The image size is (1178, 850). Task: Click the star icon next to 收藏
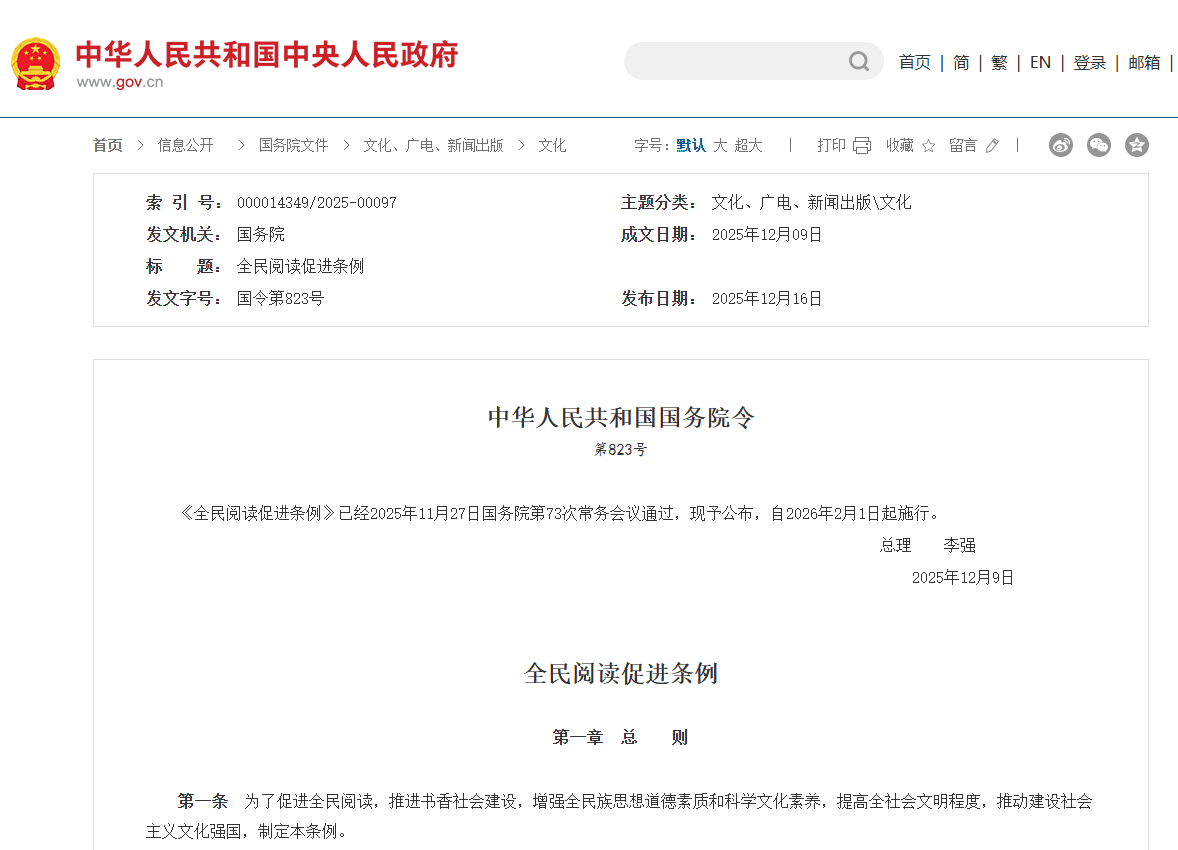928,146
